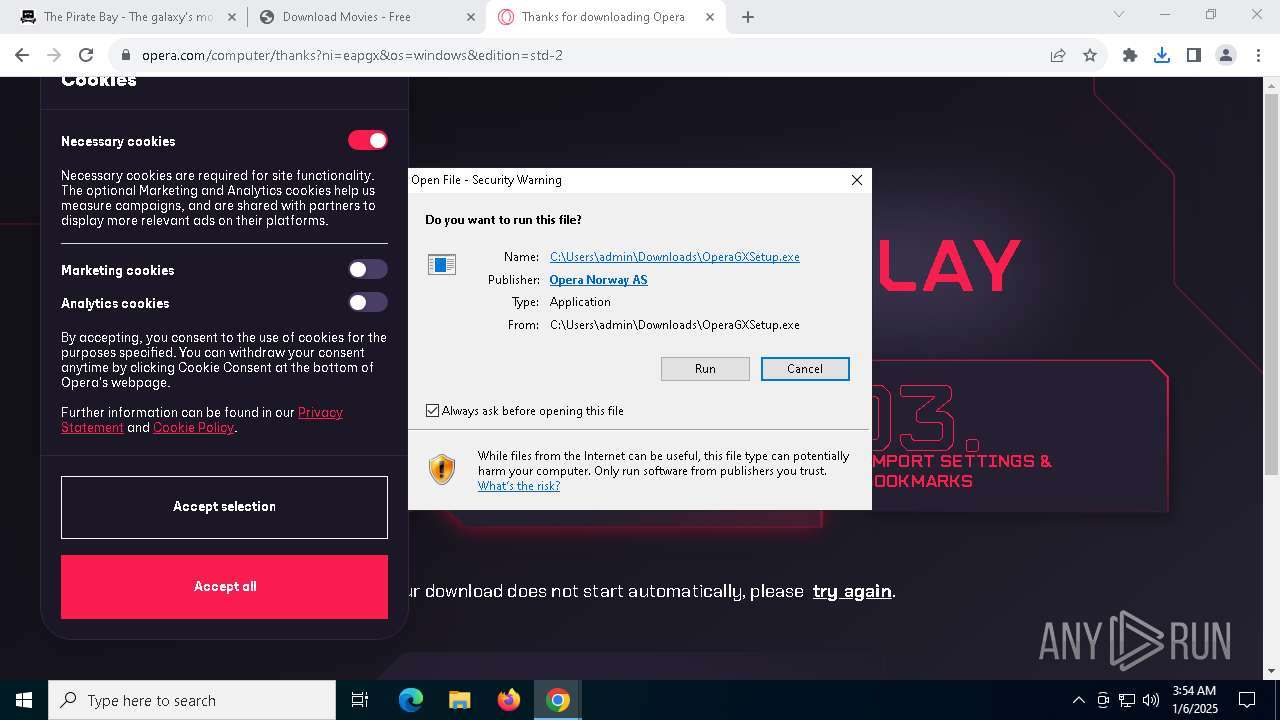Toggle Necessary cookies switch
The height and width of the screenshot is (720, 1280).
(367, 141)
